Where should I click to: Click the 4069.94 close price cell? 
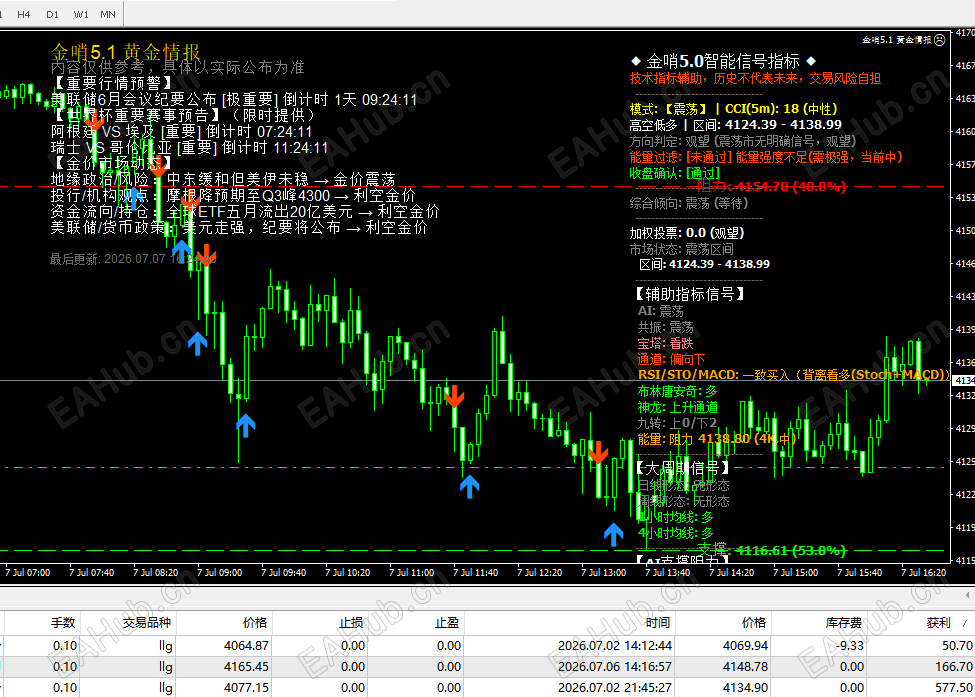(745, 645)
